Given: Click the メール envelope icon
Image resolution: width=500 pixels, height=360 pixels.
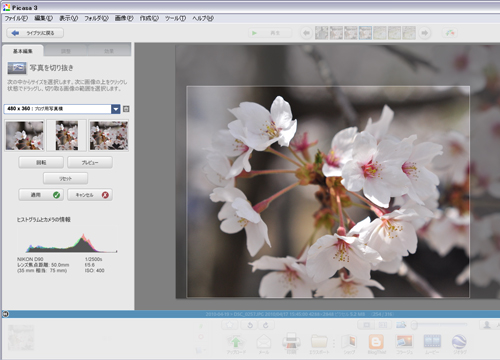Looking at the screenshot, I should [x=264, y=343].
